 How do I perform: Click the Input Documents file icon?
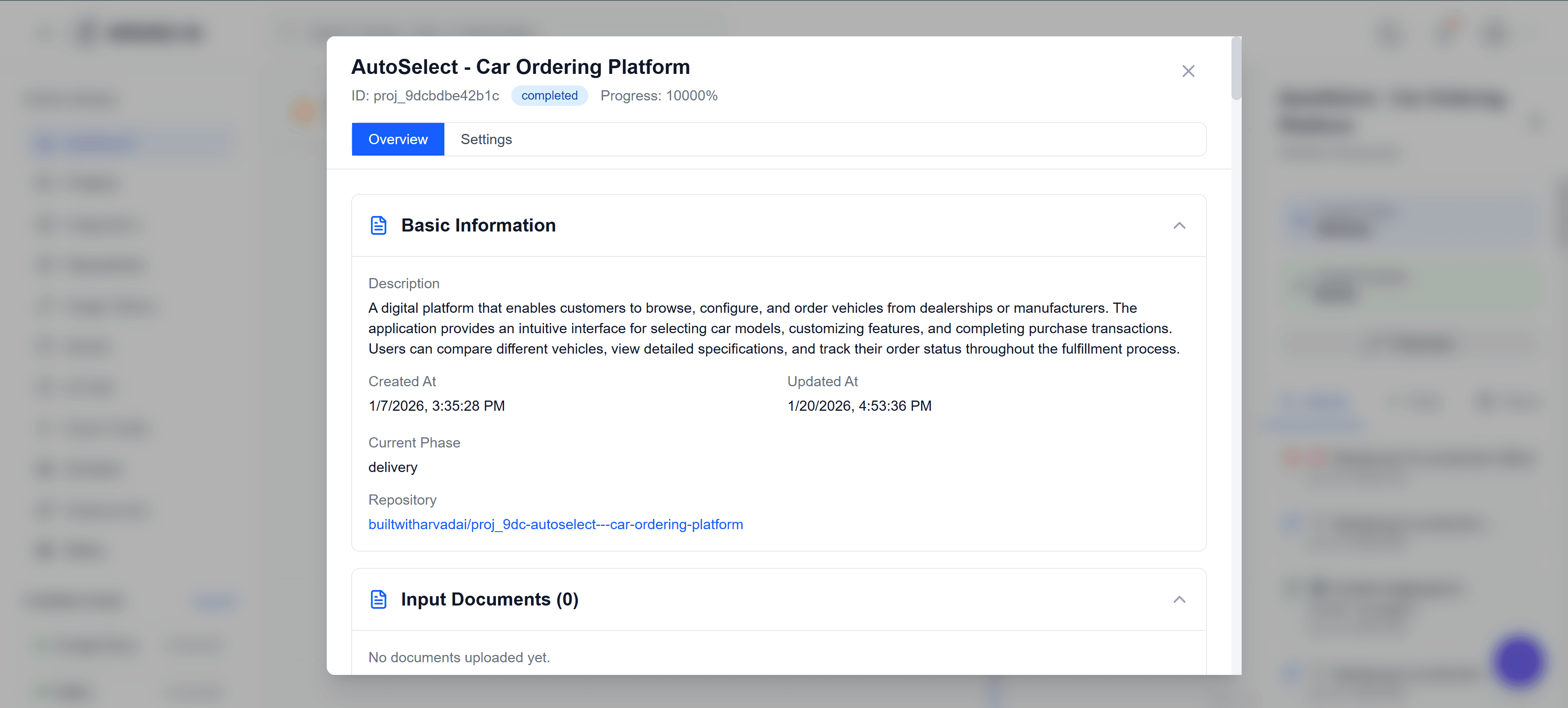[378, 600]
